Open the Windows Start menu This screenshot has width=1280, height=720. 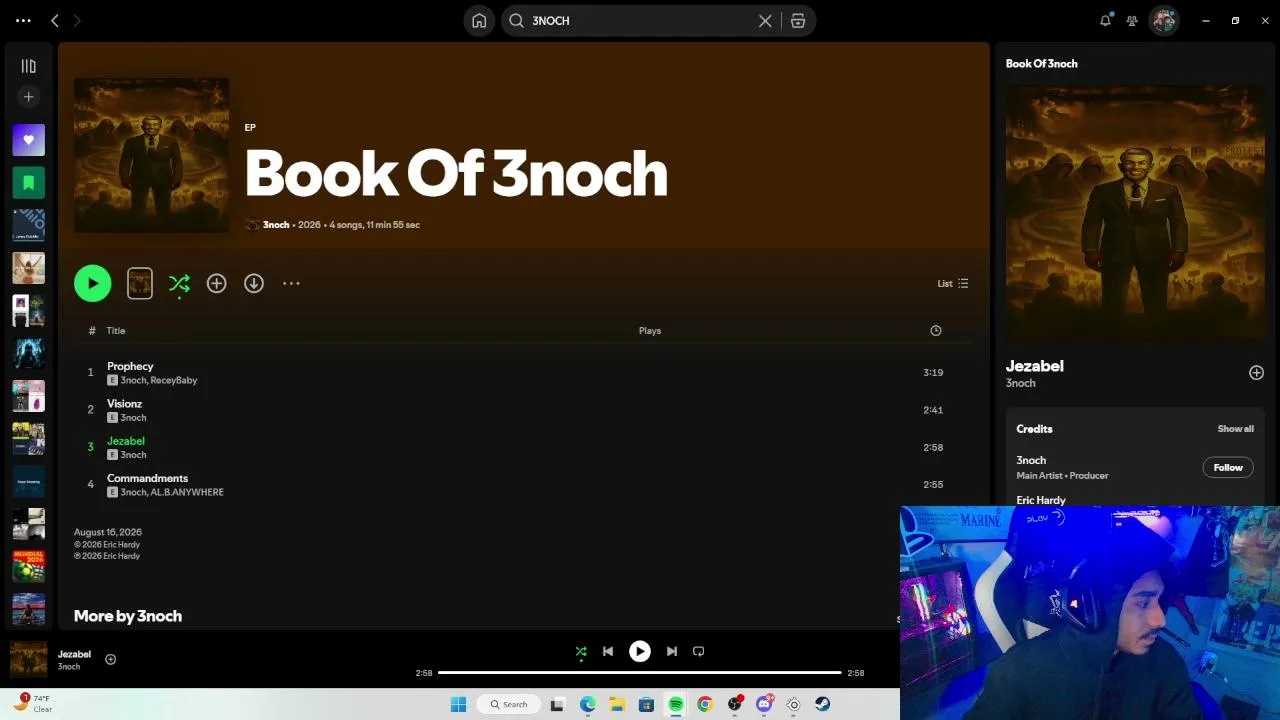(458, 705)
